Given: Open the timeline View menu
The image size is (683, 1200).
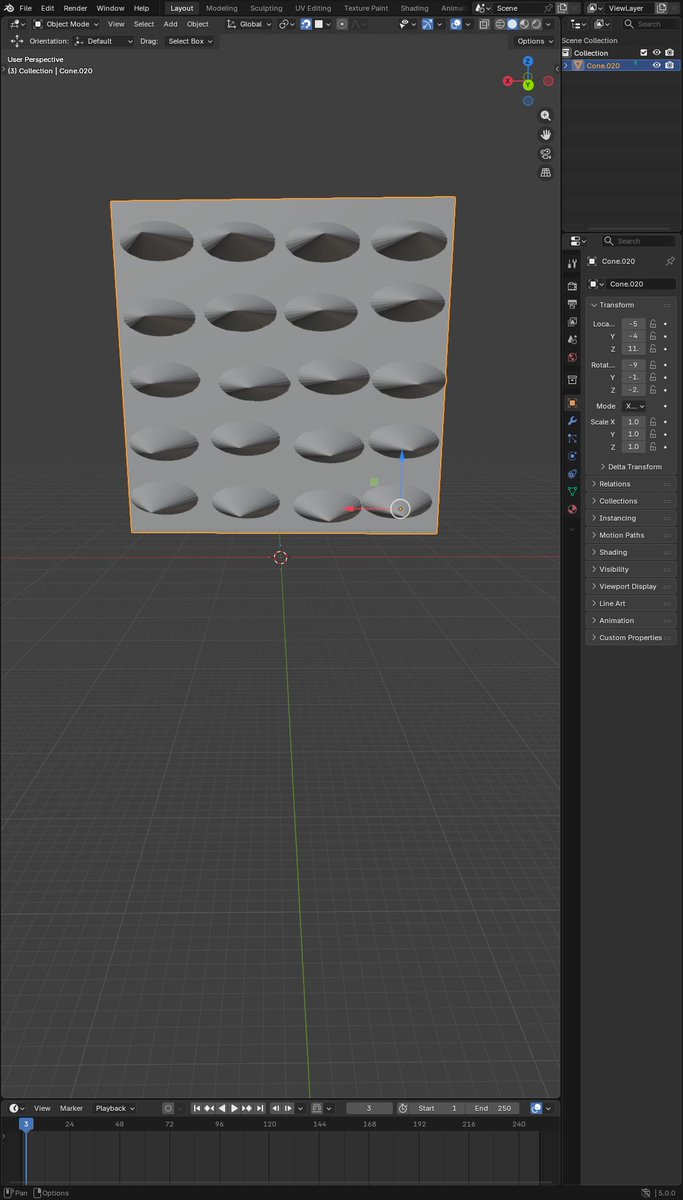Looking at the screenshot, I should tap(42, 1108).
